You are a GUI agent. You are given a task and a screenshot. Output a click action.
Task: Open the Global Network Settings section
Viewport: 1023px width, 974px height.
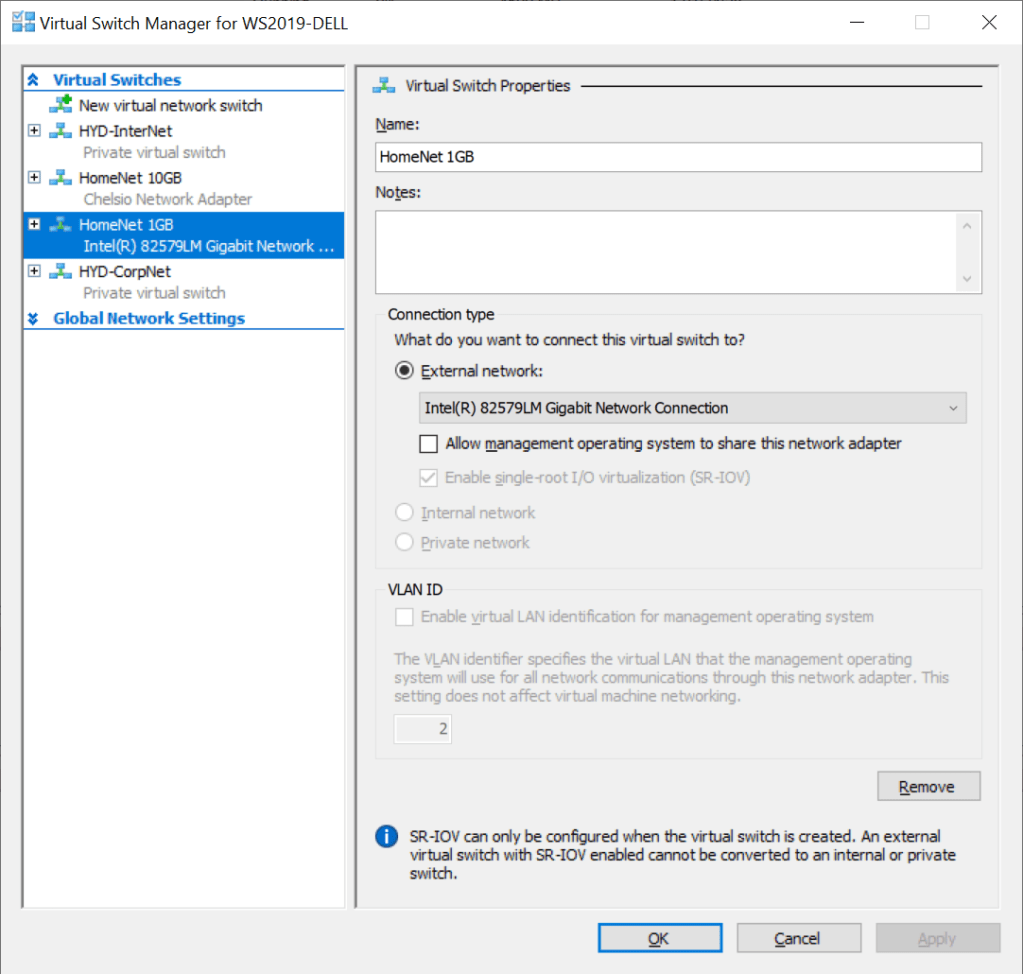pyautogui.click(x=148, y=318)
